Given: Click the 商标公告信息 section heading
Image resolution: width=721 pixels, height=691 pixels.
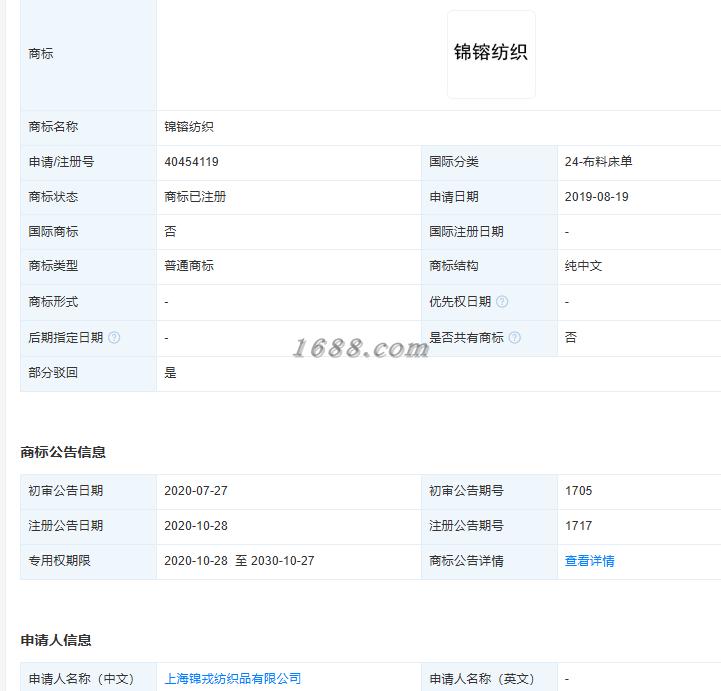Looking at the screenshot, I should (x=63, y=452).
